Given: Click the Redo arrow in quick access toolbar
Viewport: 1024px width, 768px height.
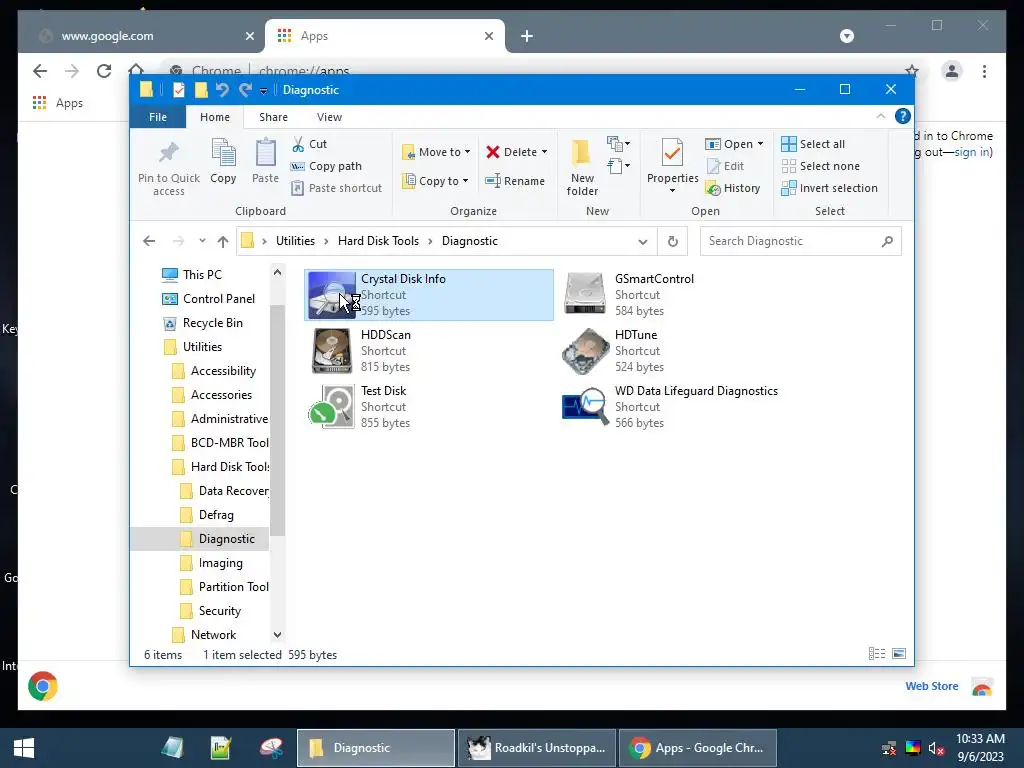Looking at the screenshot, I should (x=245, y=89).
